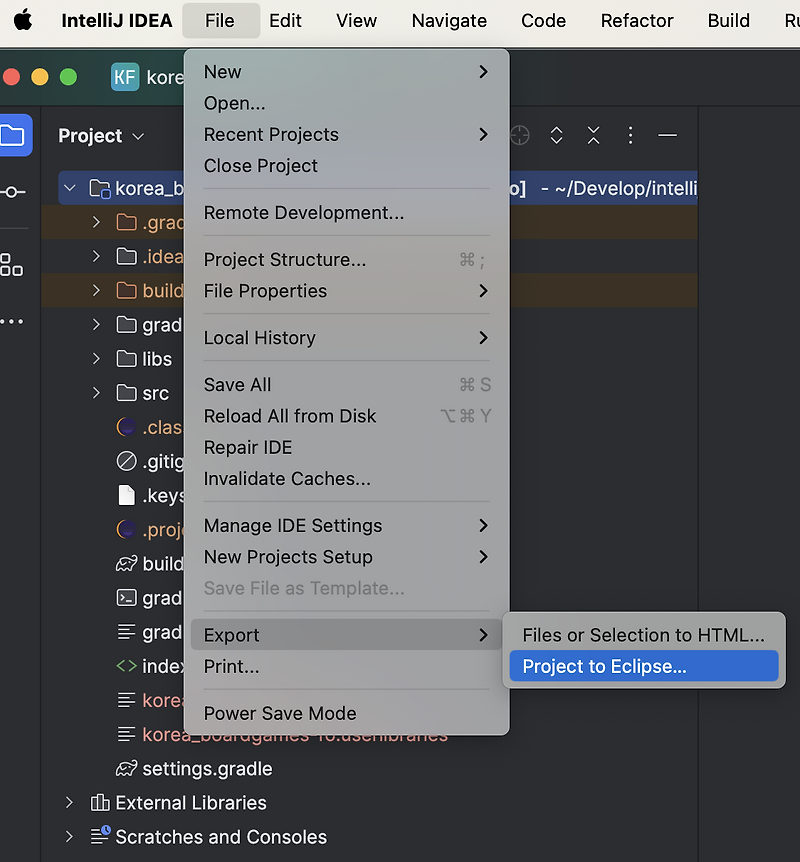Hide the Project panel with minimize icon
Screen dimensions: 800x862
[x=667, y=135]
